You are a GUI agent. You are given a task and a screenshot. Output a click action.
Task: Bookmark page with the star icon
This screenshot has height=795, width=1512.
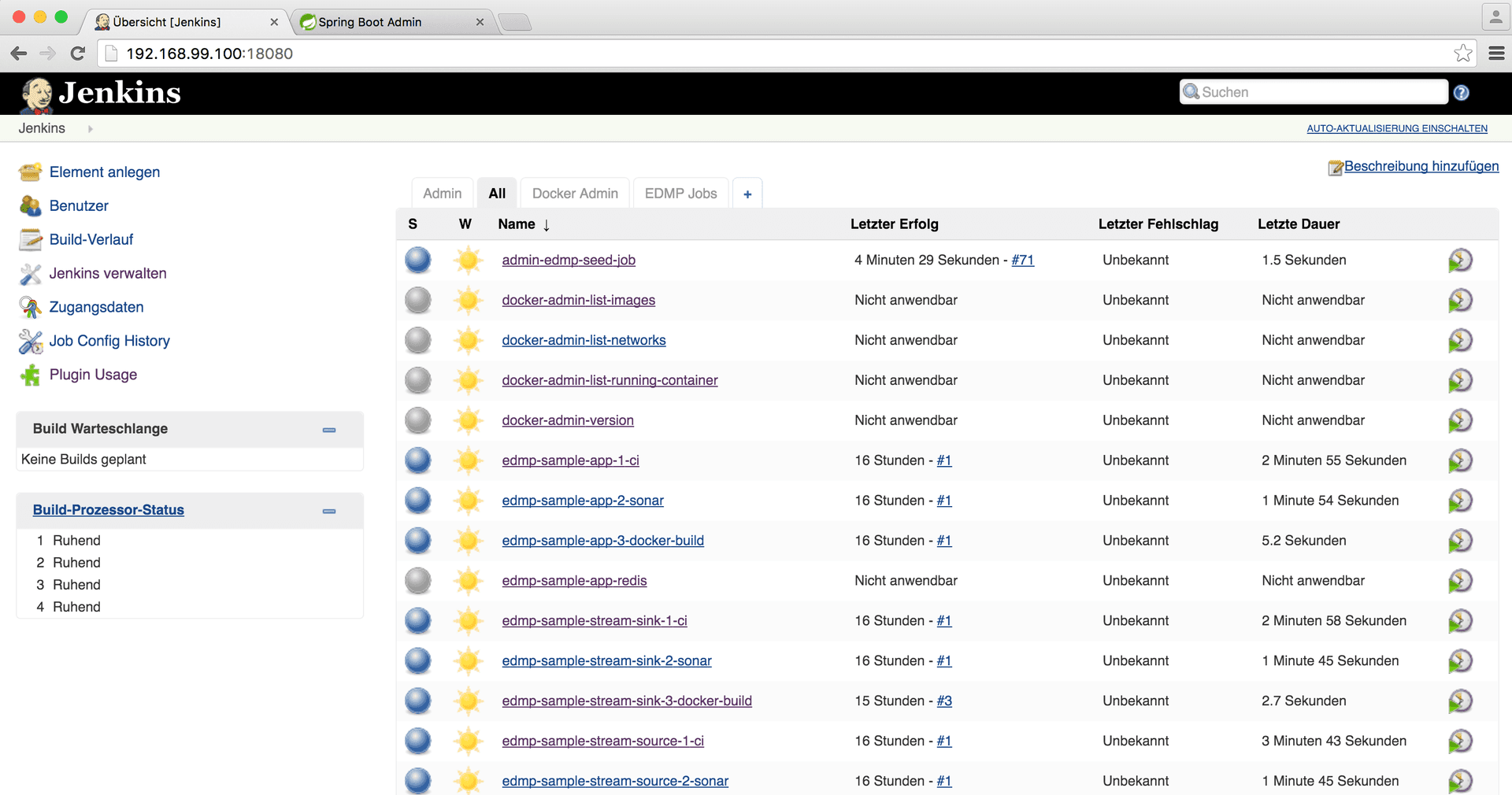tap(1462, 54)
